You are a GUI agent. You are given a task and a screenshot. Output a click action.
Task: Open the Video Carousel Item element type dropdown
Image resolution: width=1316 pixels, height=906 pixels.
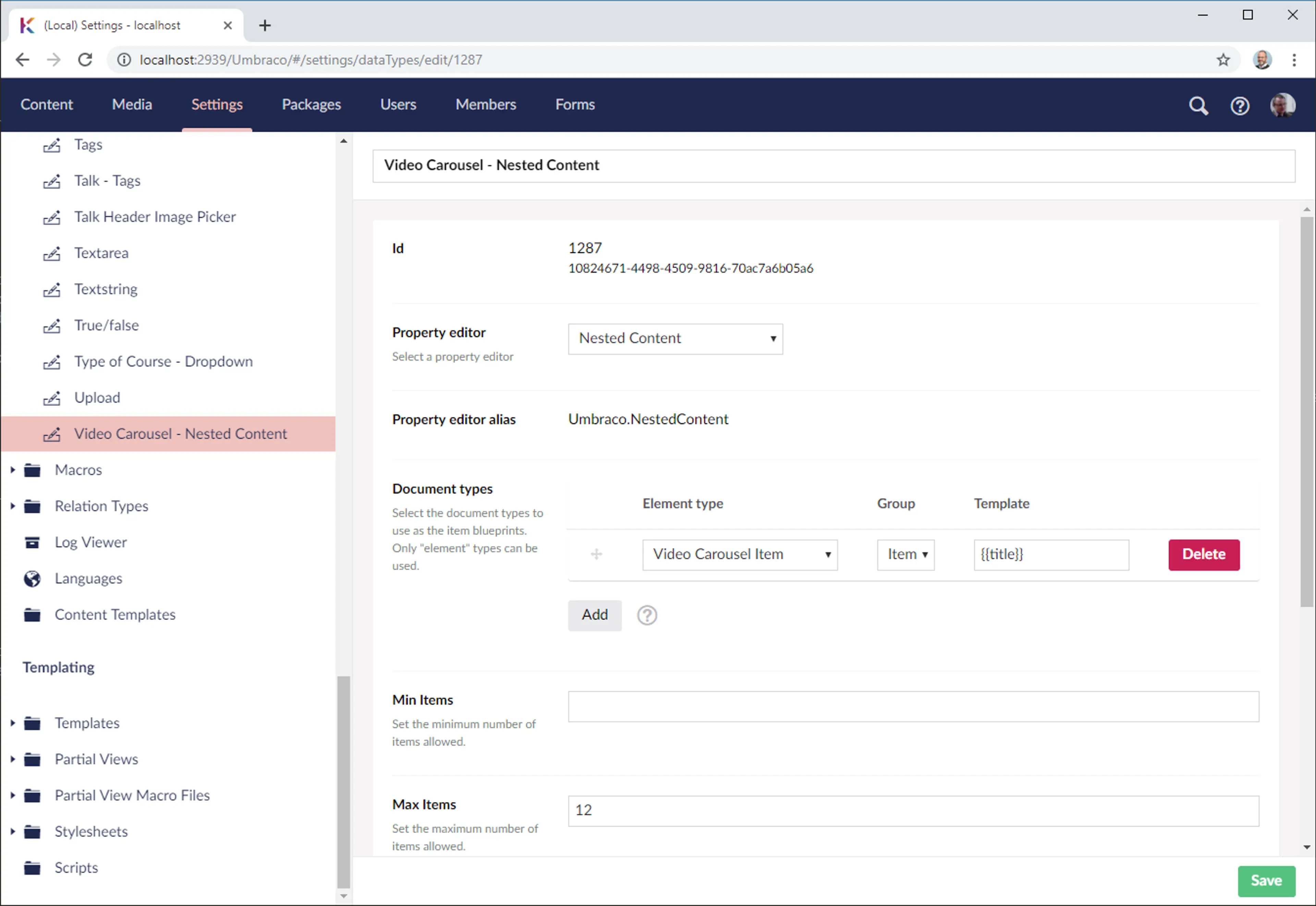pos(740,555)
